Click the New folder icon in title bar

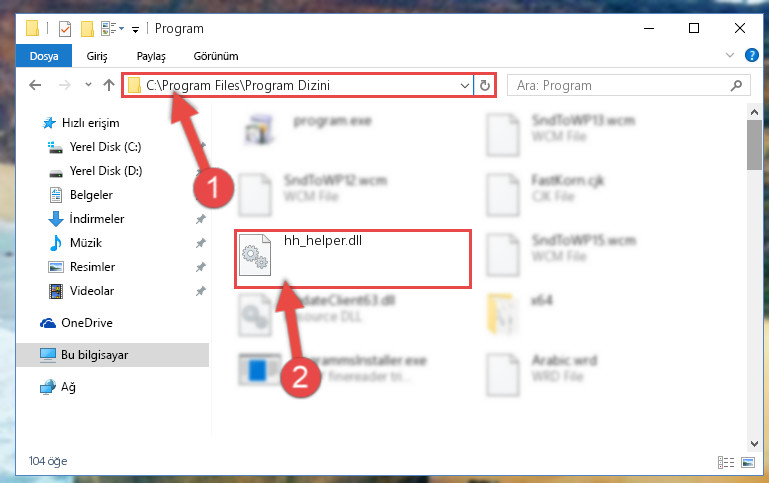point(87,29)
